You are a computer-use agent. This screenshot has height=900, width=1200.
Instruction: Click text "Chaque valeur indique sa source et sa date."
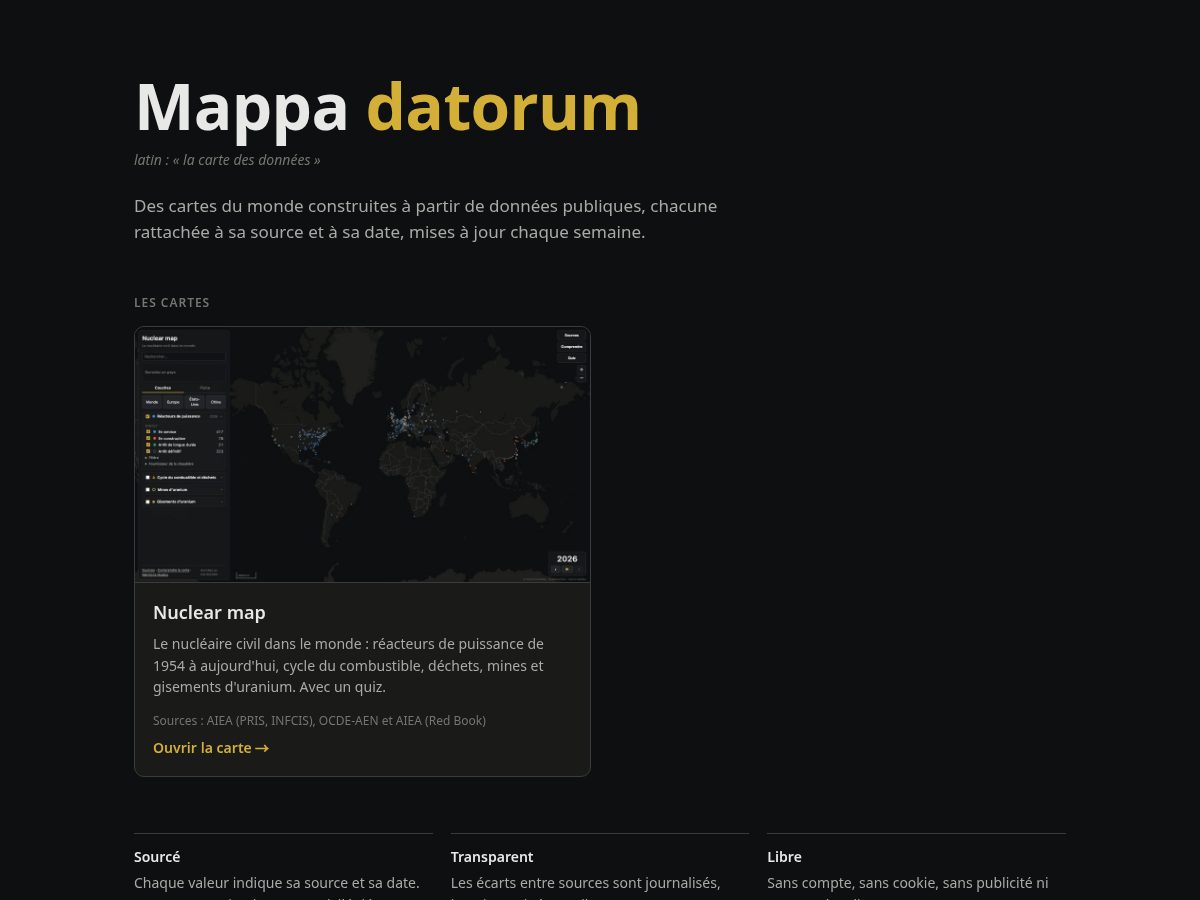click(x=277, y=883)
